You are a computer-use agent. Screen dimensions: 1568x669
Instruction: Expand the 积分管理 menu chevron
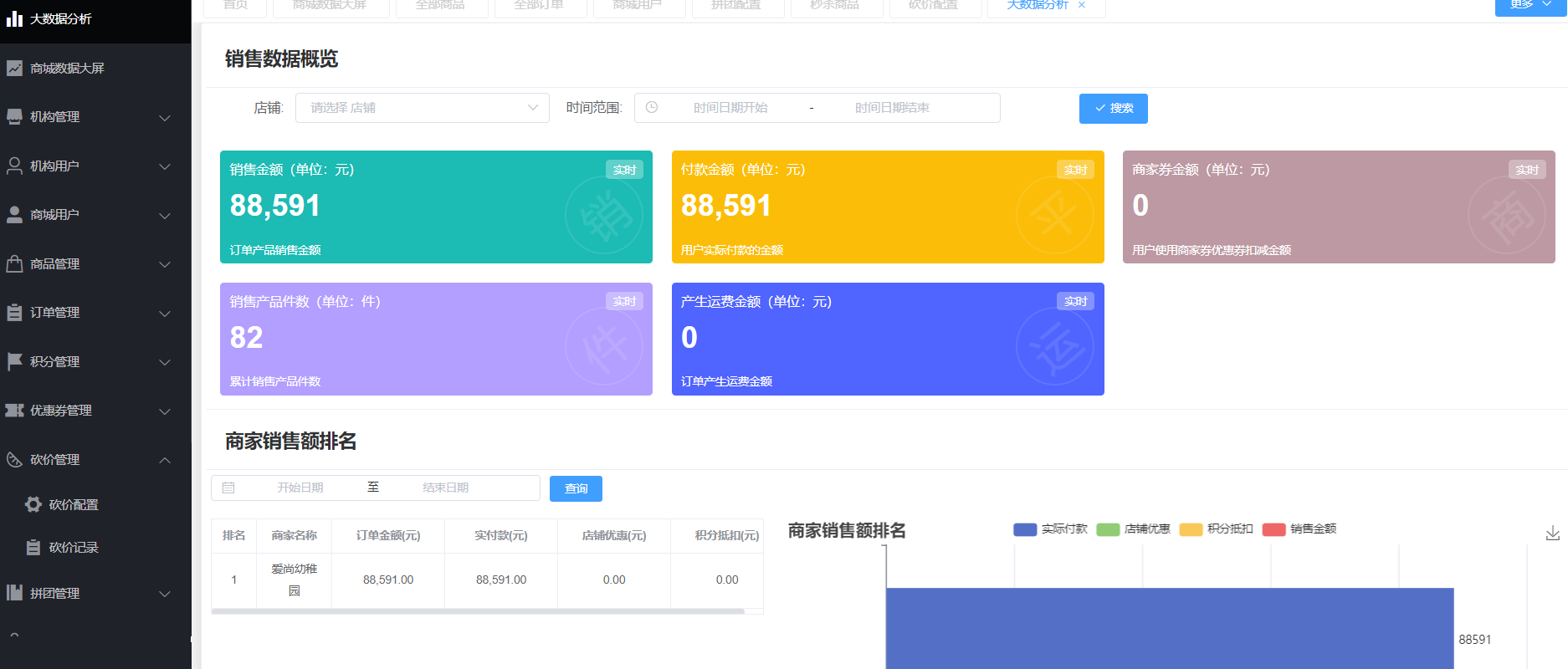point(165,362)
